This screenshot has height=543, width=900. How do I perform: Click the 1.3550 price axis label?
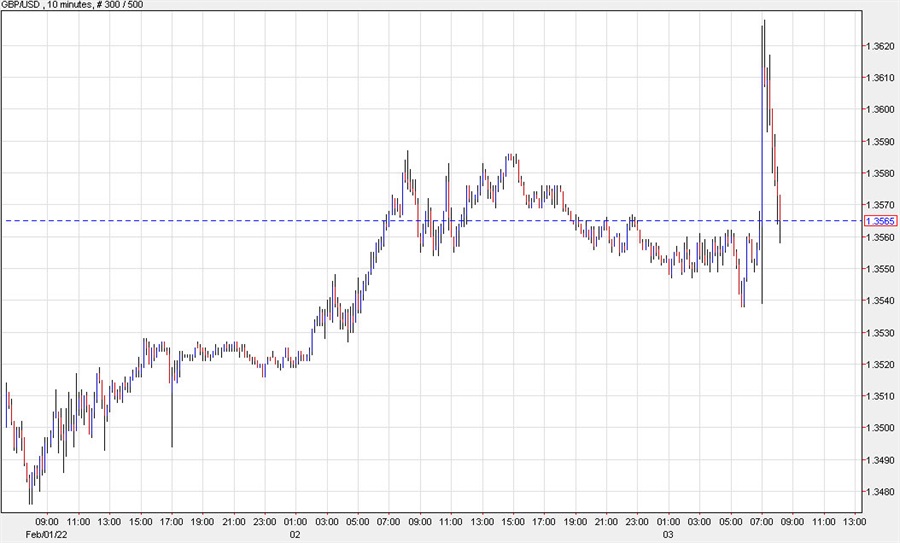pyautogui.click(x=882, y=269)
